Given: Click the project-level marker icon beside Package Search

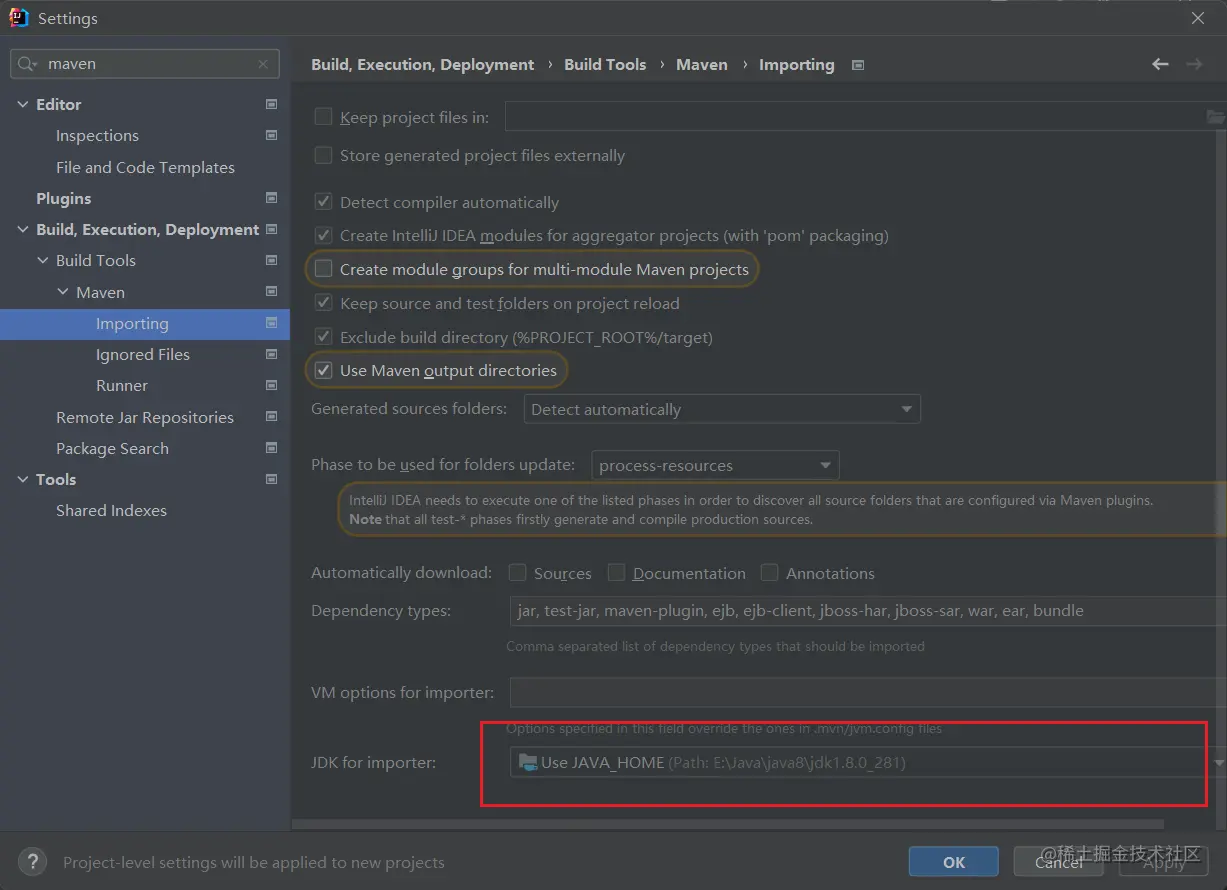Looking at the screenshot, I should pos(271,448).
